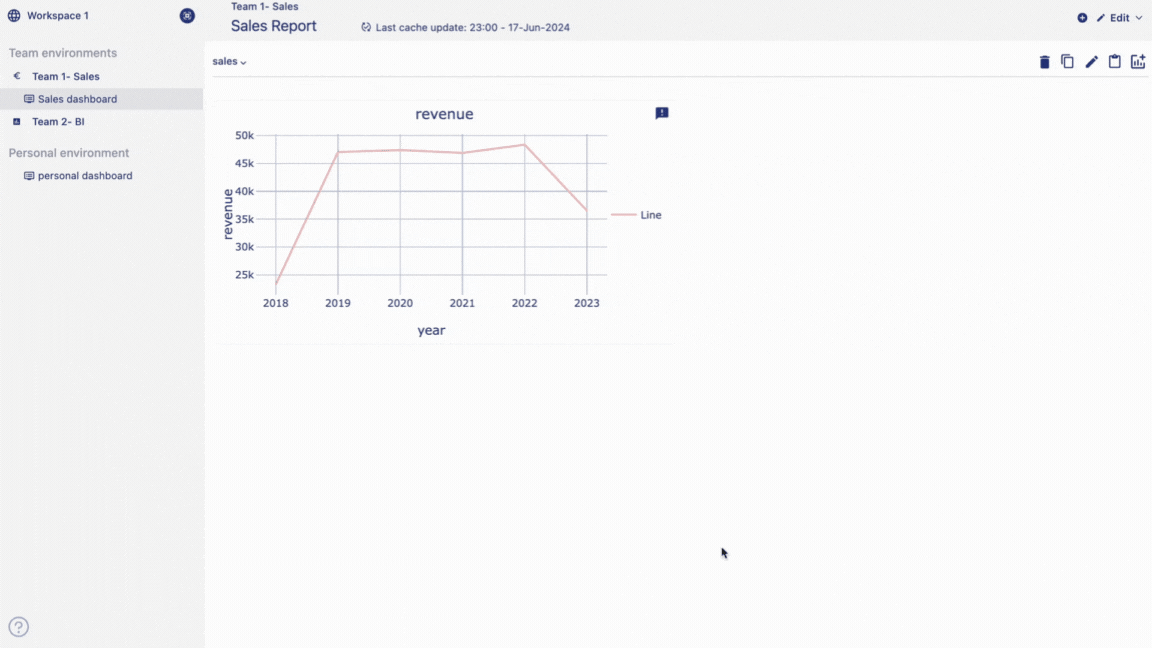Click the help question mark icon

tap(19, 627)
